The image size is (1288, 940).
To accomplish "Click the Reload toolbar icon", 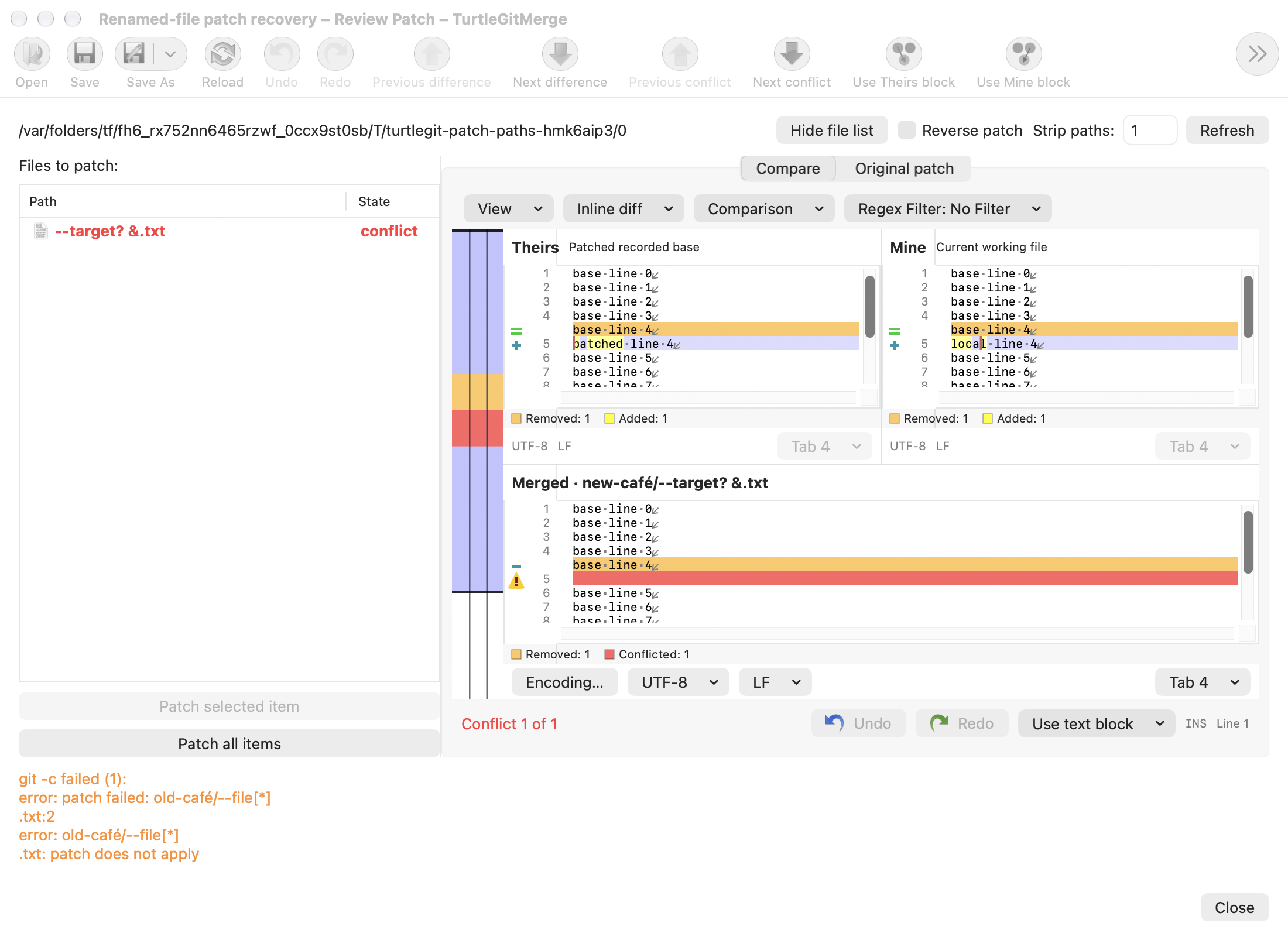I will coord(223,54).
